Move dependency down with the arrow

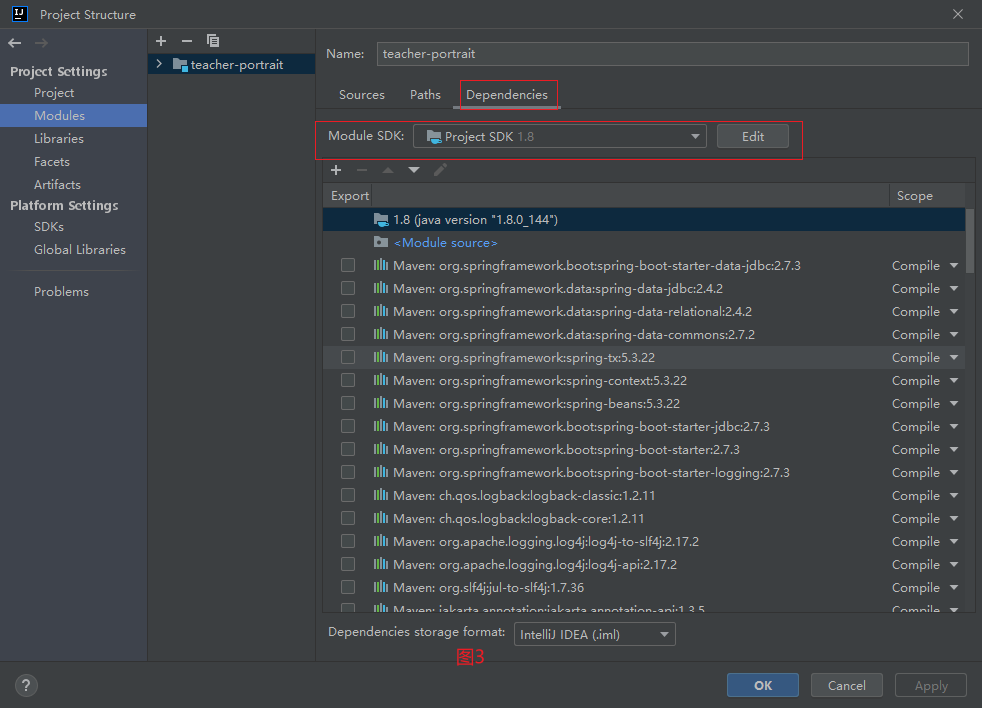(414, 170)
